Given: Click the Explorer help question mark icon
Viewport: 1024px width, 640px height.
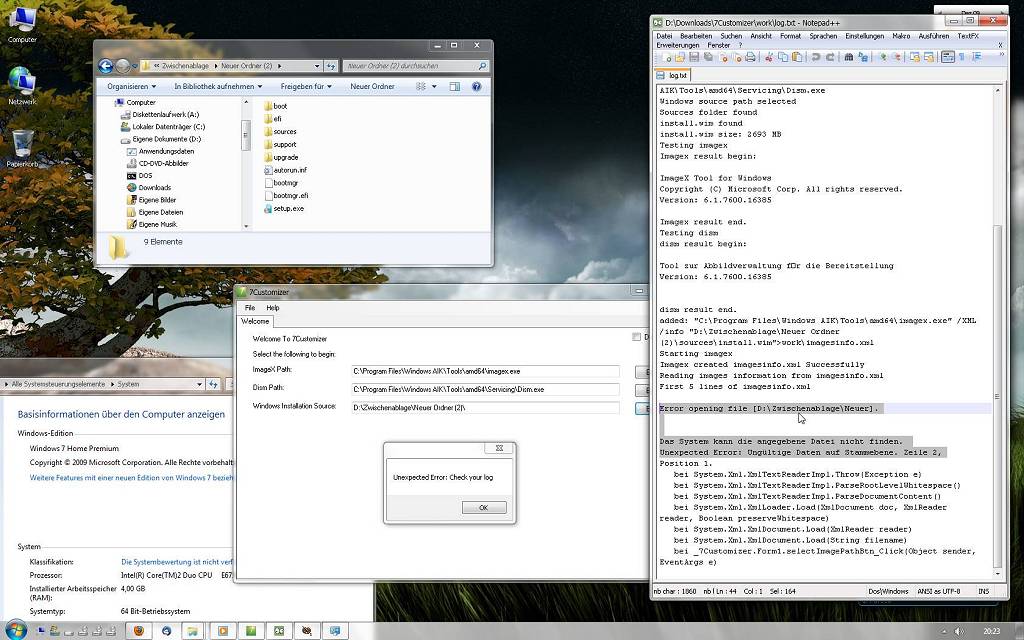Looking at the screenshot, I should click(477, 86).
